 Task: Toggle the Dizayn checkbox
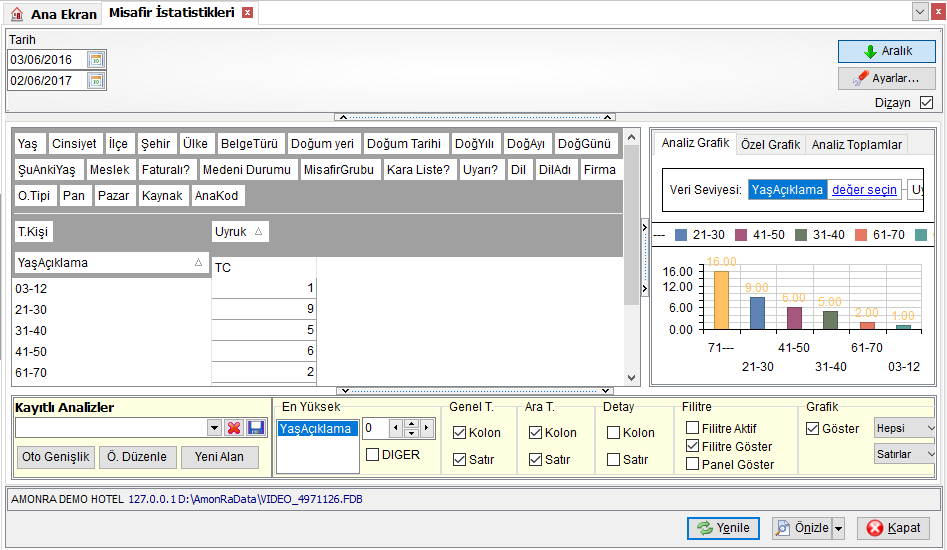click(x=926, y=103)
